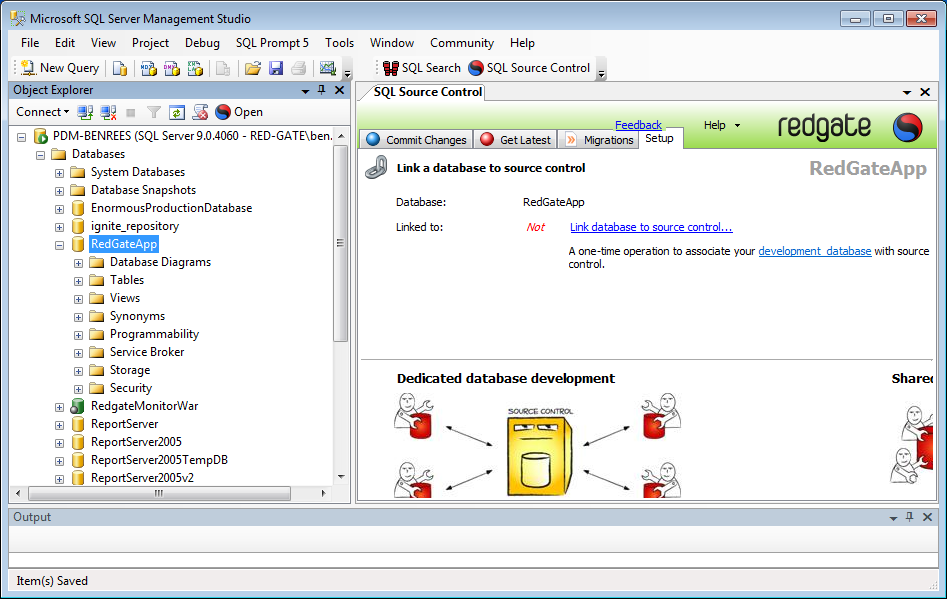This screenshot has height=599, width=947.
Task: Click the development database link
Action: point(815,251)
